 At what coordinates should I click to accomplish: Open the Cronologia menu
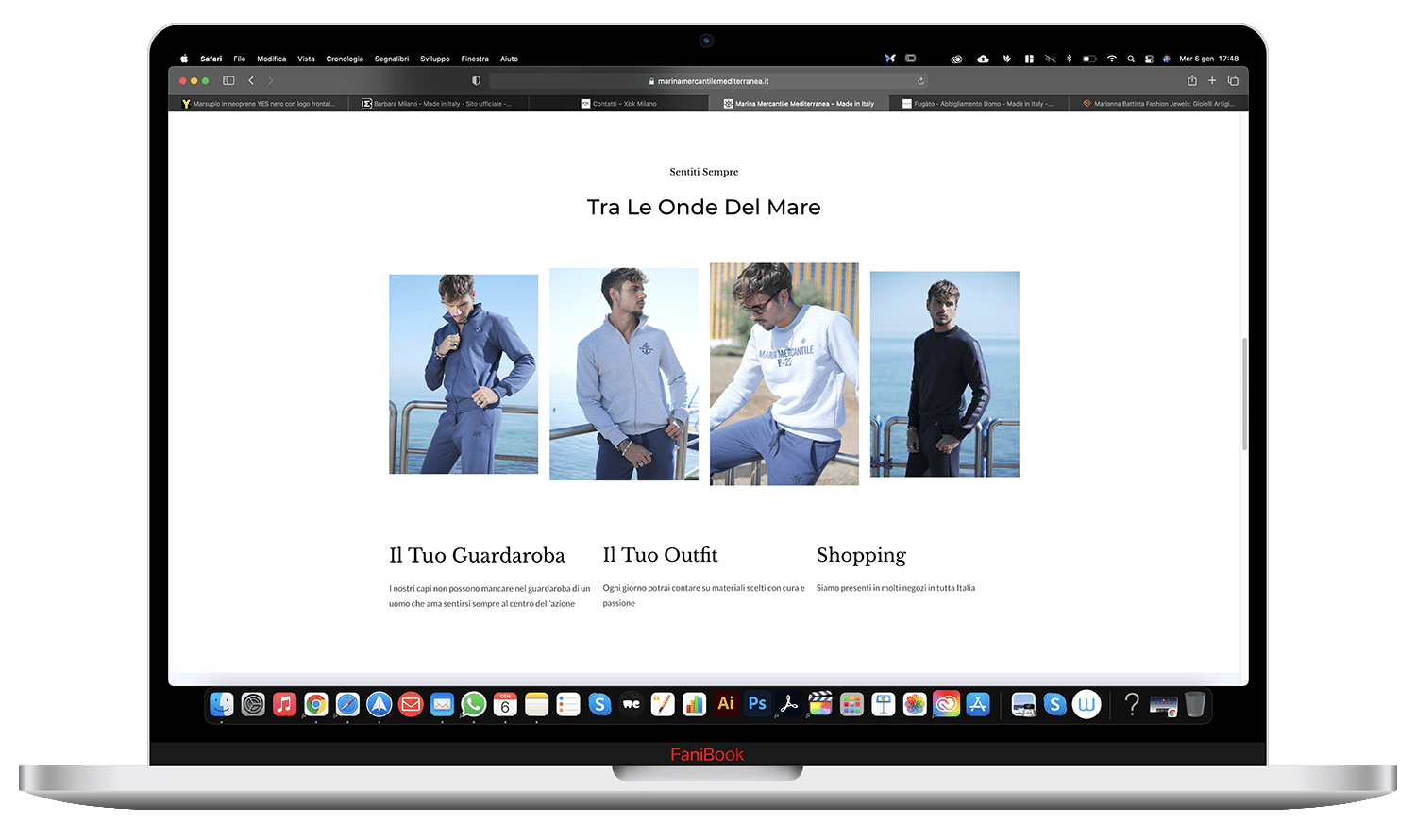click(345, 59)
